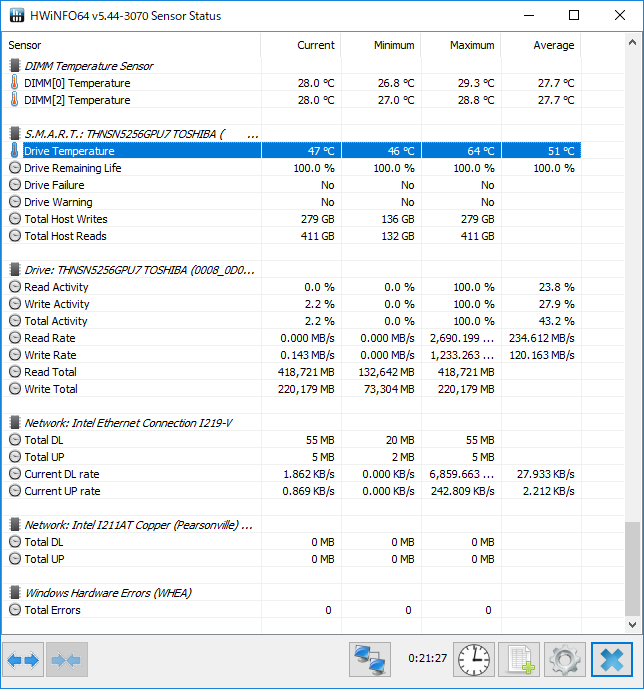The height and width of the screenshot is (689, 644).
Task: Click the Drive Temperature thermometer icon
Action: pyautogui.click(x=14, y=151)
